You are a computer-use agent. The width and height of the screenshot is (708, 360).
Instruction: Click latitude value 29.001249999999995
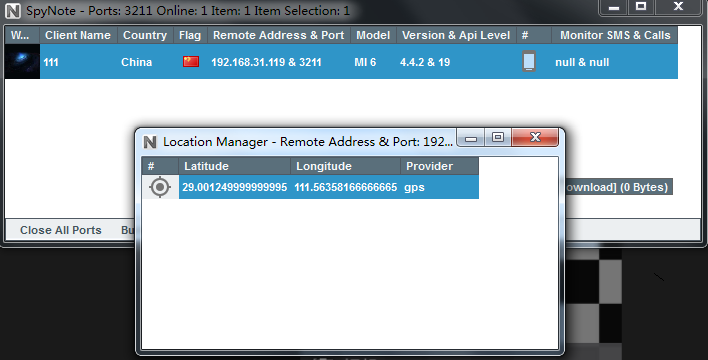click(x=235, y=187)
